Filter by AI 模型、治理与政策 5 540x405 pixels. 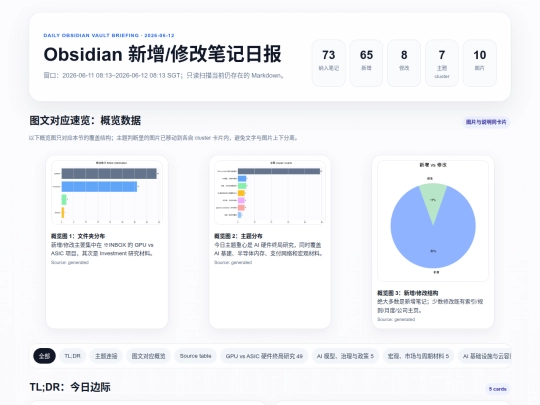pos(345,356)
